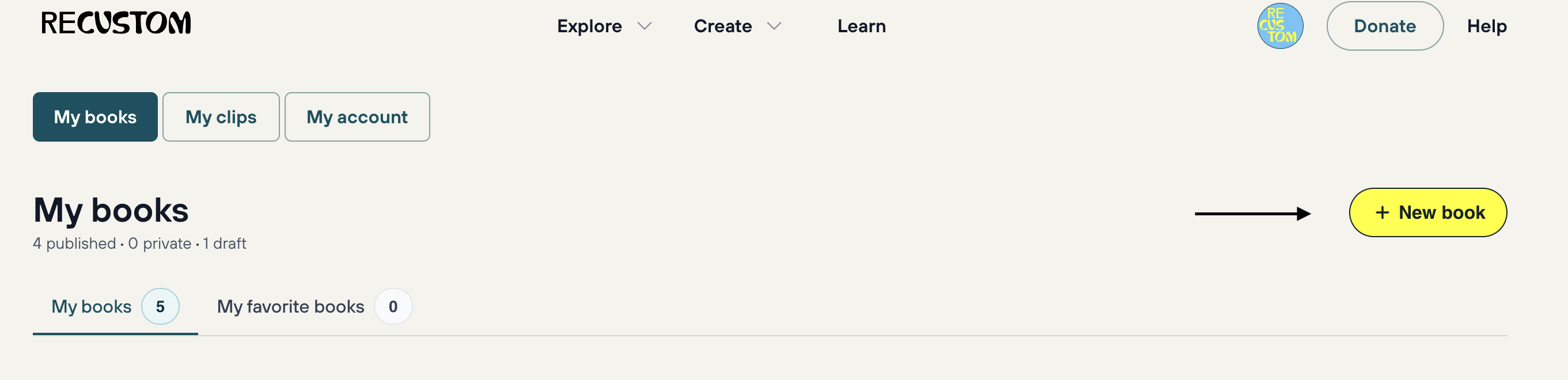The height and width of the screenshot is (380, 1568).
Task: Open the Help page
Action: 1486,26
